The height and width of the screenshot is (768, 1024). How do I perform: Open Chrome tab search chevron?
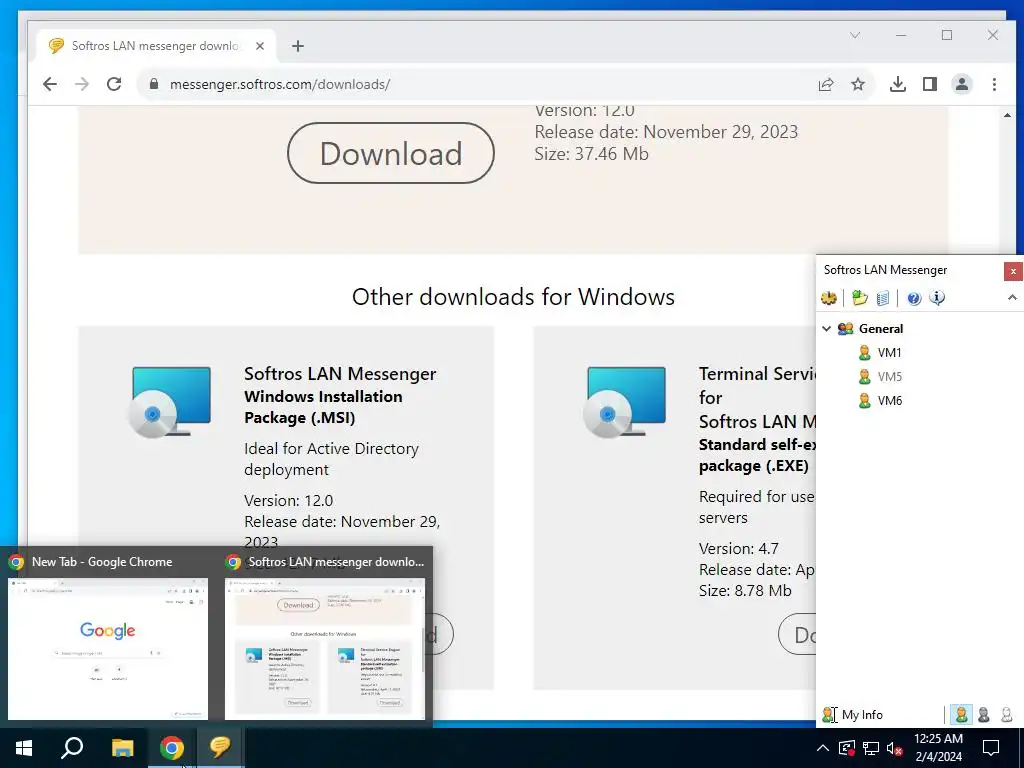pyautogui.click(x=855, y=35)
